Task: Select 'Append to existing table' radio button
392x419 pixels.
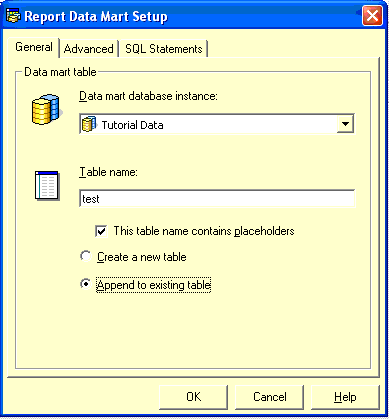Action: (x=86, y=285)
